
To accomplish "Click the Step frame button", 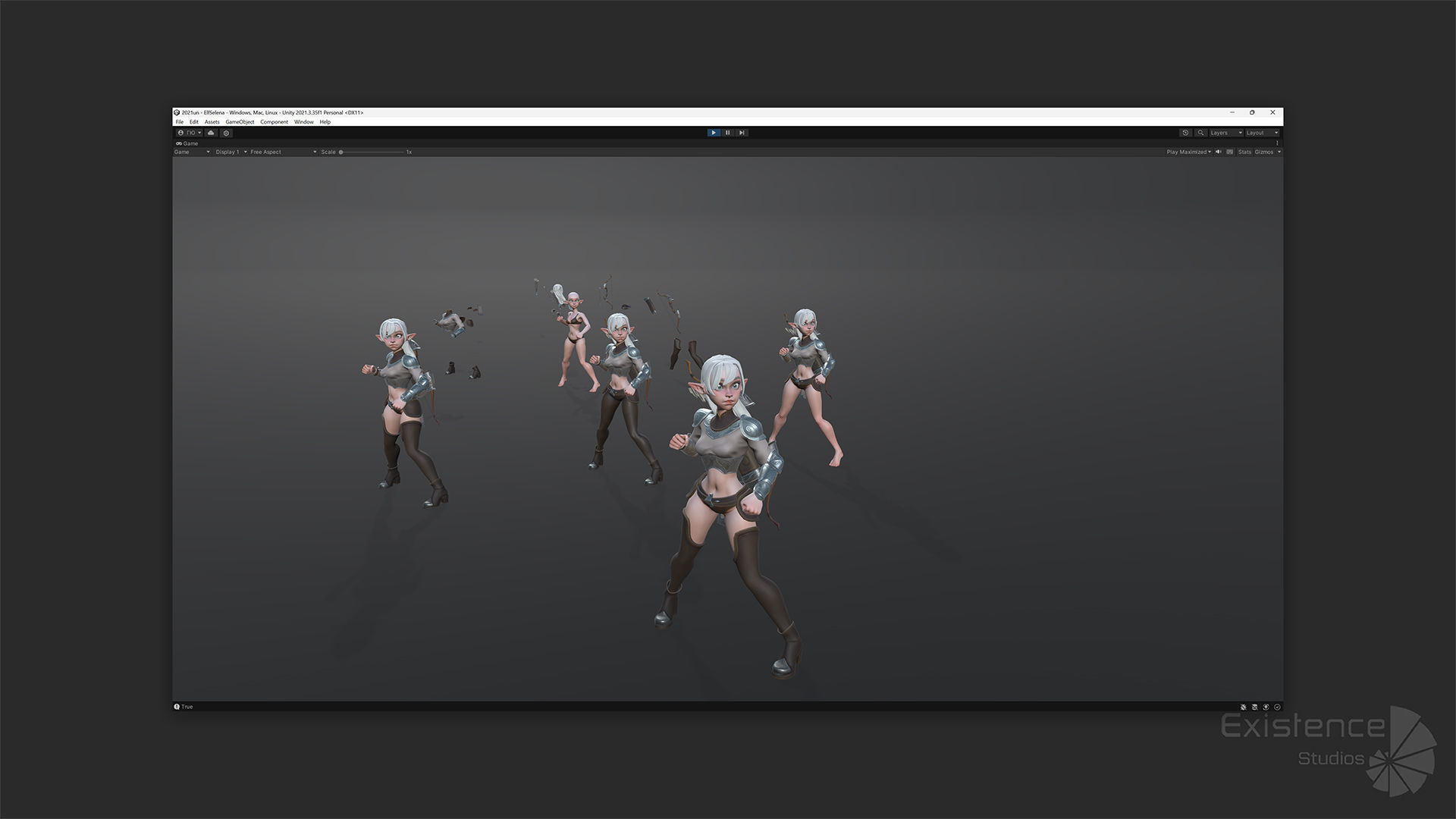I will click(742, 133).
